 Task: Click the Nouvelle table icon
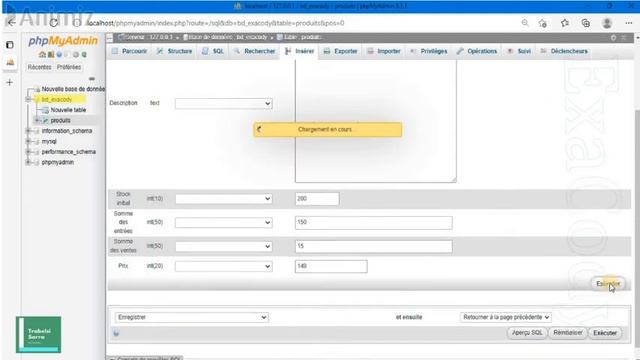click(45, 110)
